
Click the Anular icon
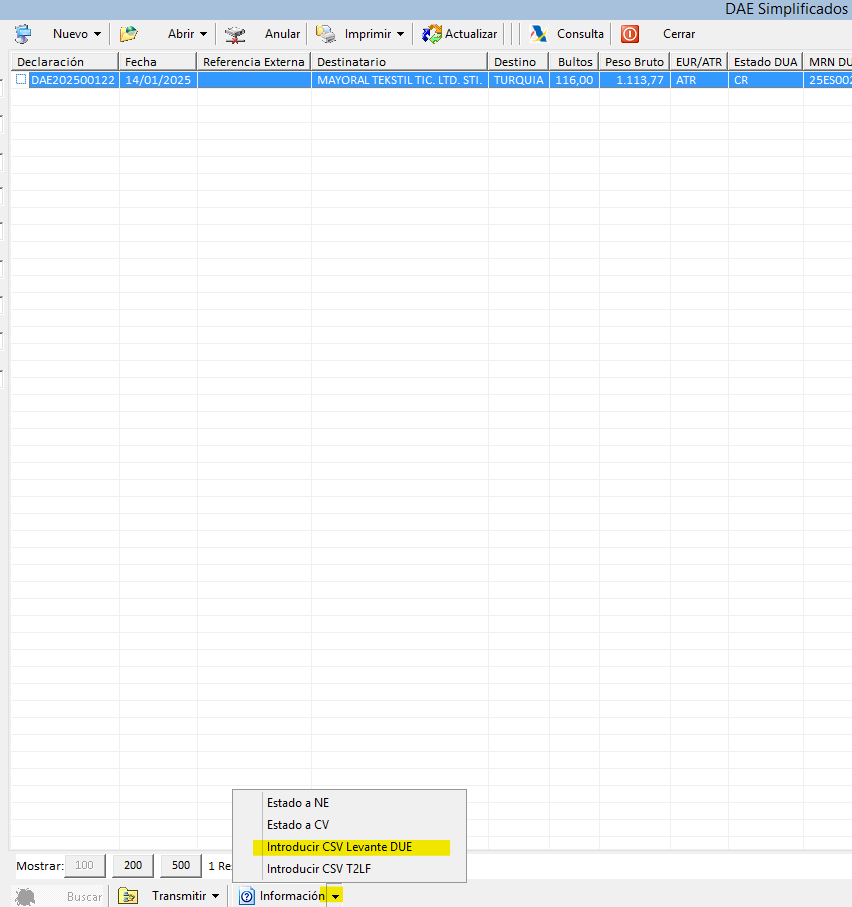click(x=235, y=34)
